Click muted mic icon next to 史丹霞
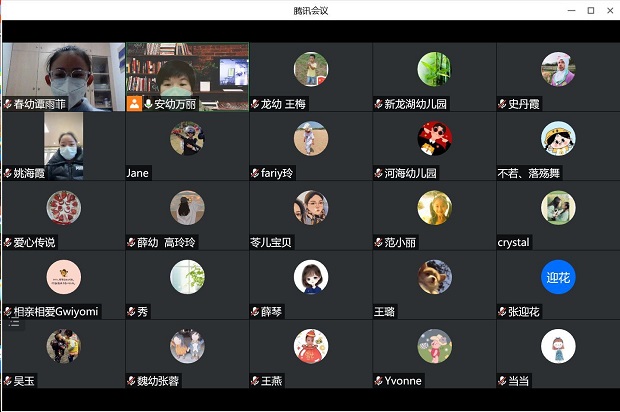The width and height of the screenshot is (620, 412). pos(502,104)
